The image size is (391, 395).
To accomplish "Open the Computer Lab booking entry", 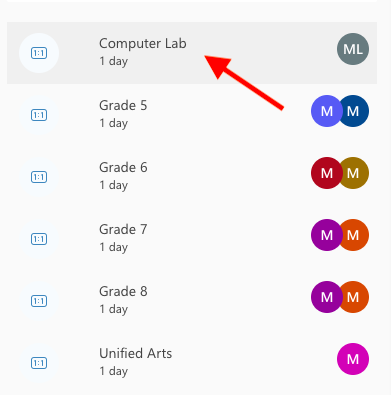I will click(192, 53).
